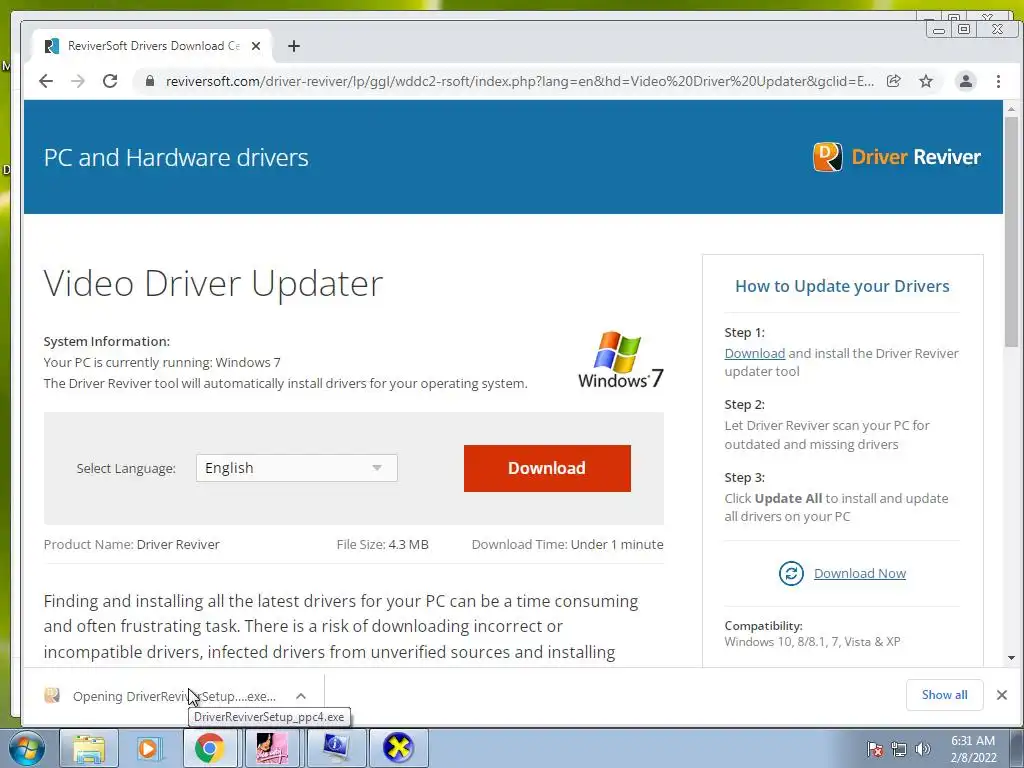
Task: Open Chrome's three-dot menu
Action: coord(998,81)
